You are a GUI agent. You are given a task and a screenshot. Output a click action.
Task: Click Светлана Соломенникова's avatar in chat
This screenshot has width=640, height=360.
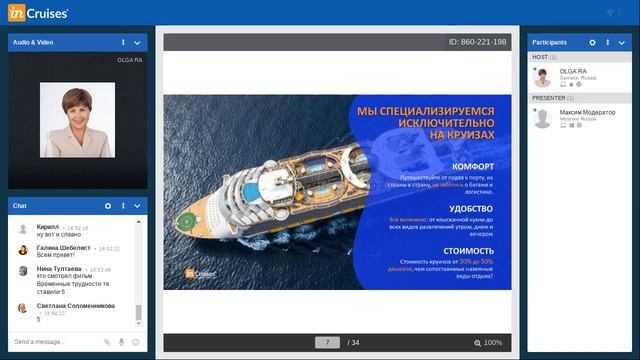(23, 308)
